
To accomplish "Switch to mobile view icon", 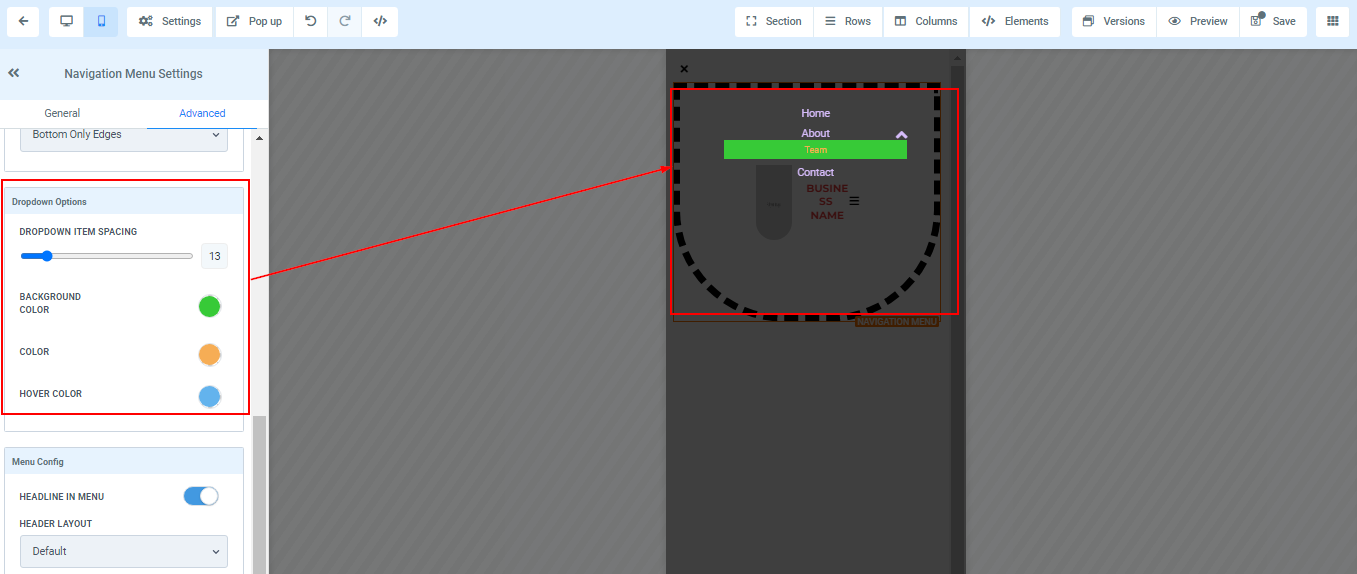I will click(101, 21).
